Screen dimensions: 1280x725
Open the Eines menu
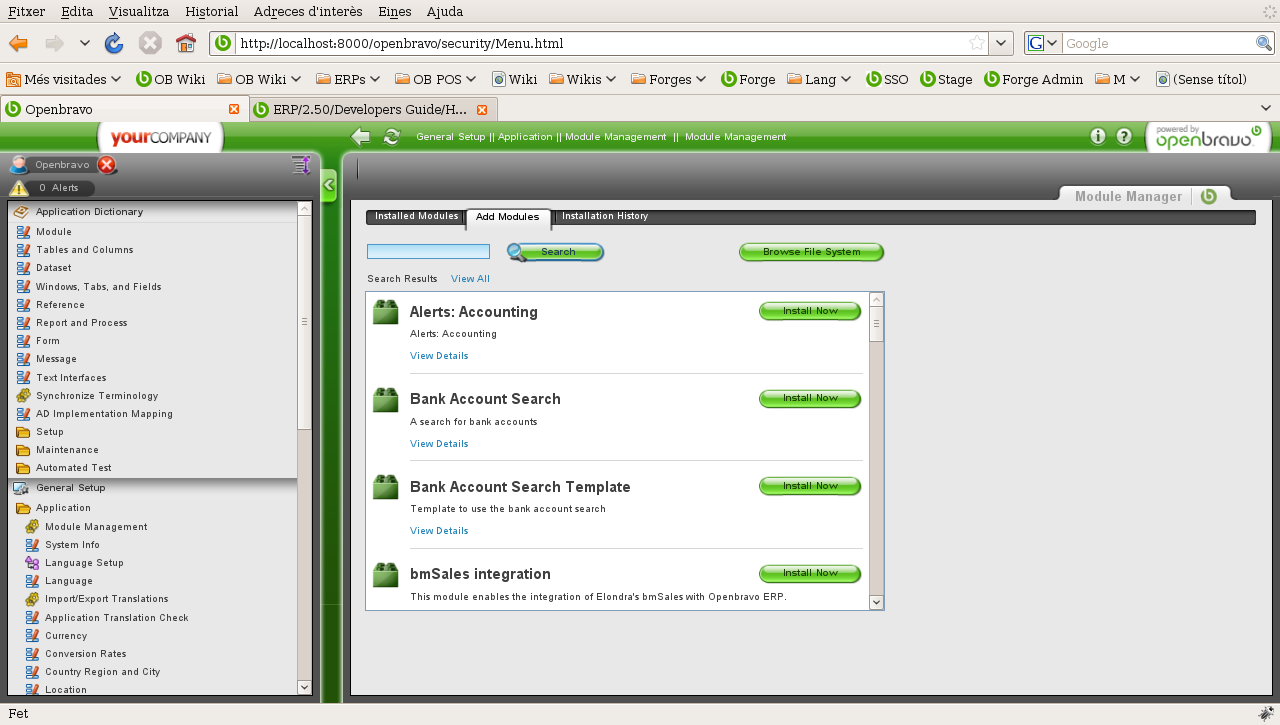395,11
